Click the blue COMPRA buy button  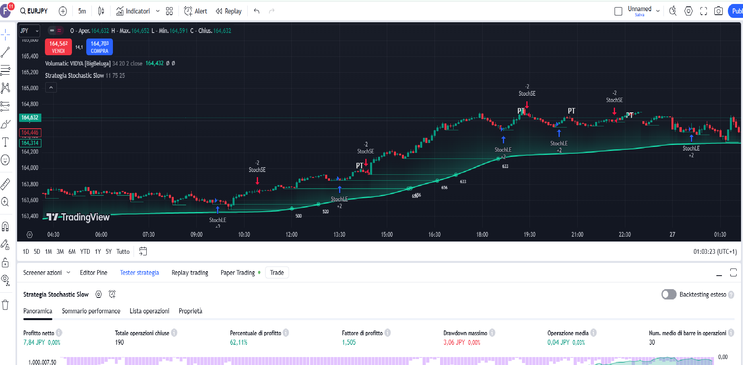pyautogui.click(x=100, y=47)
